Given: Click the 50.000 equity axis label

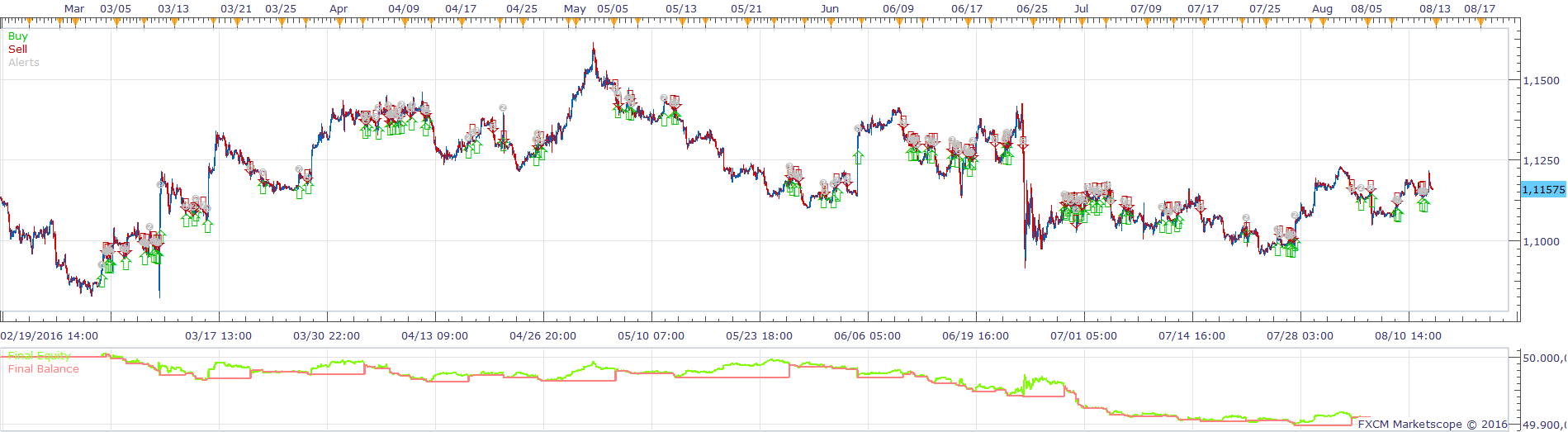Looking at the screenshot, I should [1543, 358].
